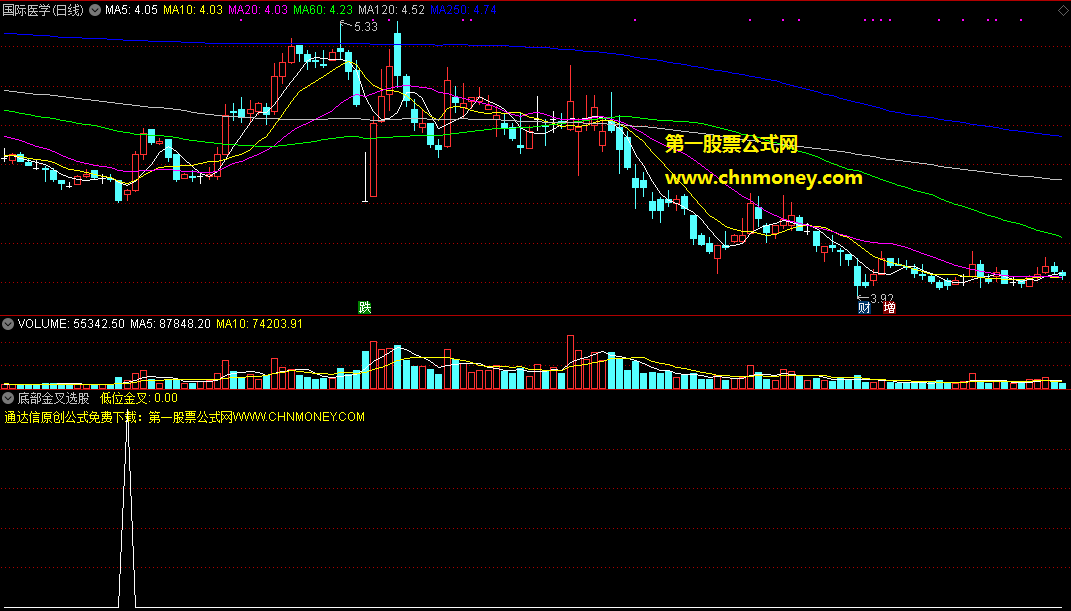Click the green 跌 marker icon
This screenshot has height=611, width=1071.
point(365,307)
